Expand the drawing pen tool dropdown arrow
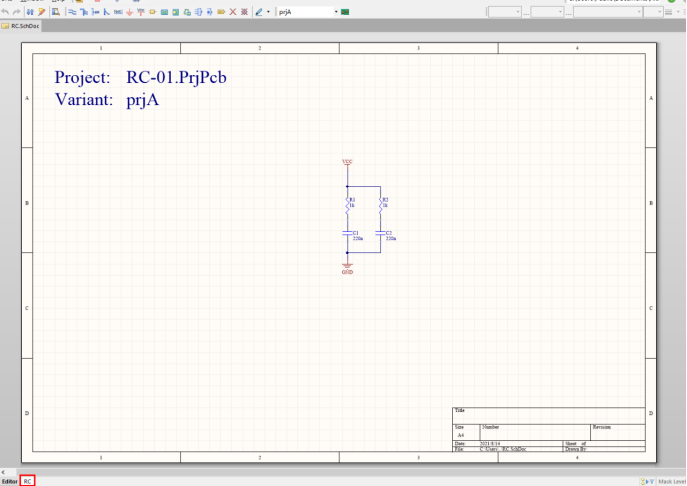Screen dimensions: 687x486 tap(268, 12)
